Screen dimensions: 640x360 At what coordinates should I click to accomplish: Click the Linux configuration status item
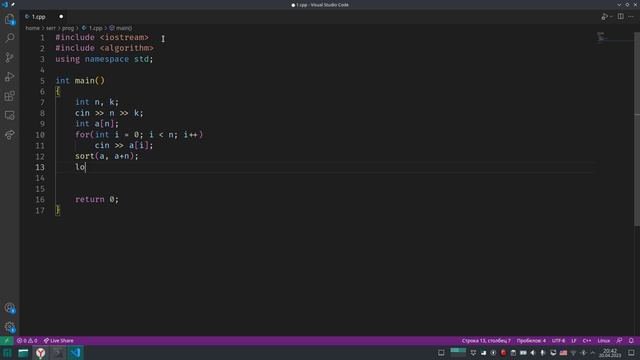click(x=604, y=340)
